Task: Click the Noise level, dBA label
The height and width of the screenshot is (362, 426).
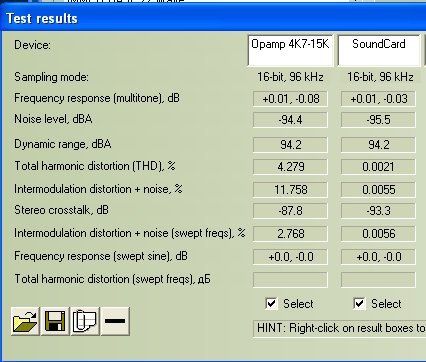Action: point(53,119)
